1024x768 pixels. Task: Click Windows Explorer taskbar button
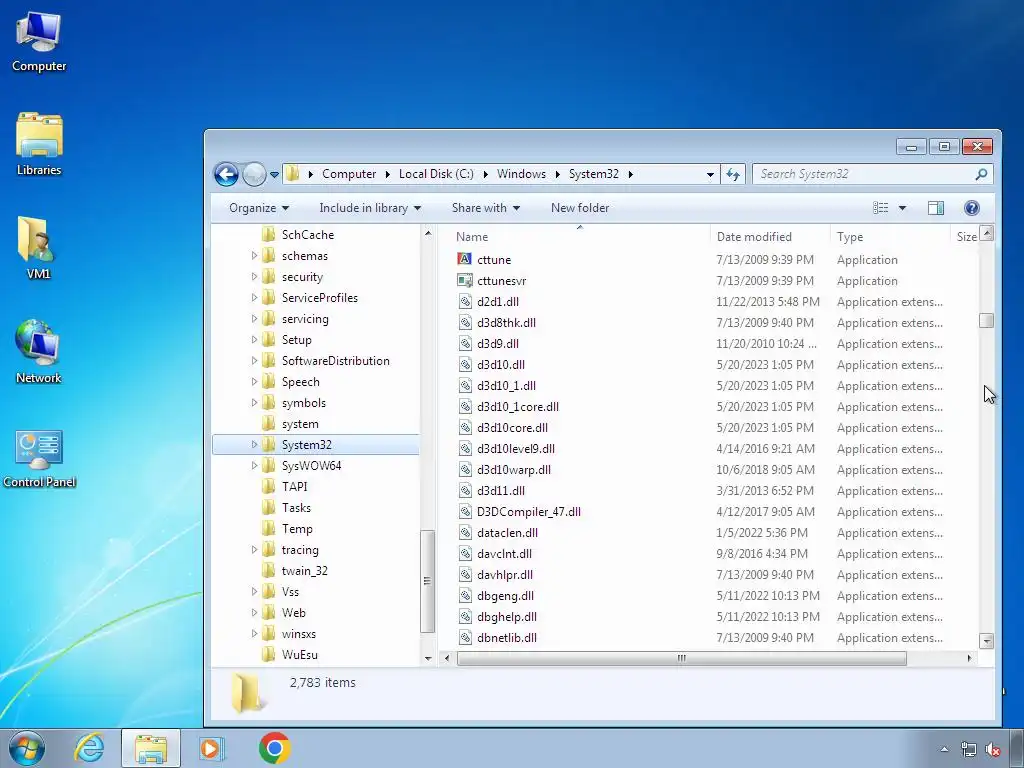click(151, 748)
